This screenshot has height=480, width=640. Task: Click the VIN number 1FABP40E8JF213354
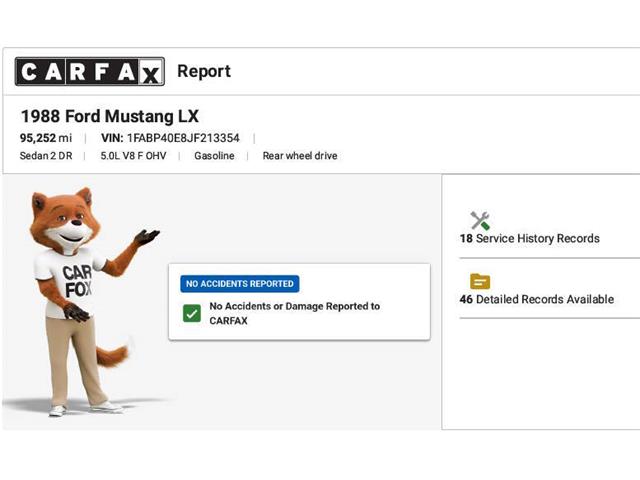tap(183, 138)
